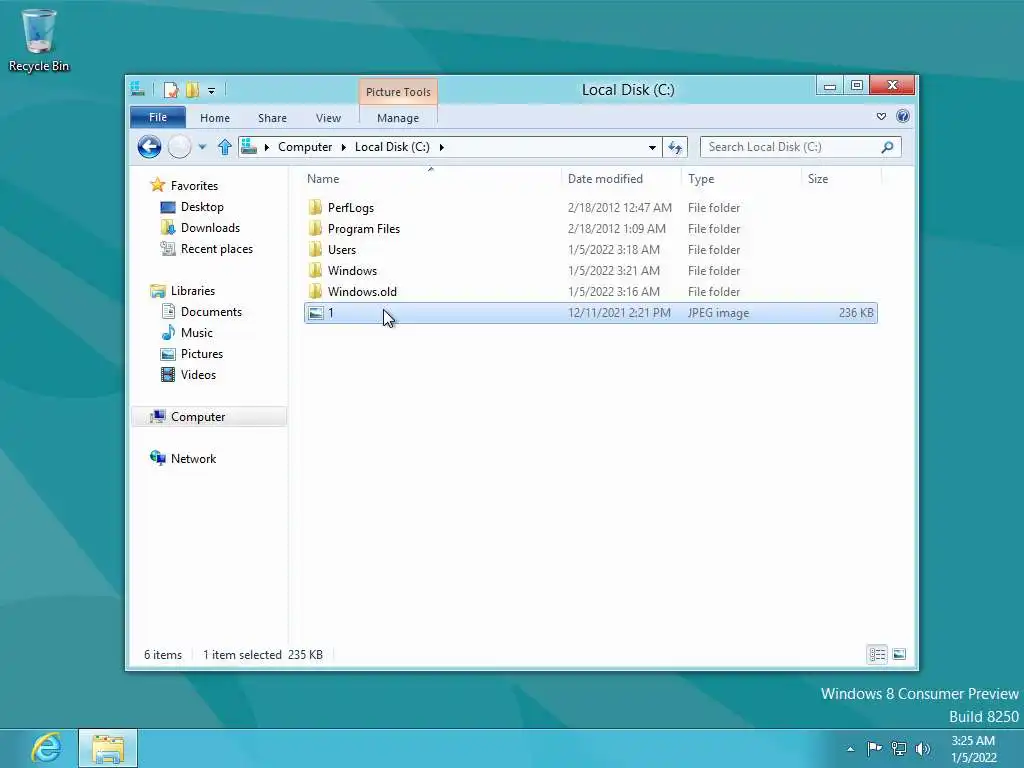Open the window system menu icon

point(138,89)
